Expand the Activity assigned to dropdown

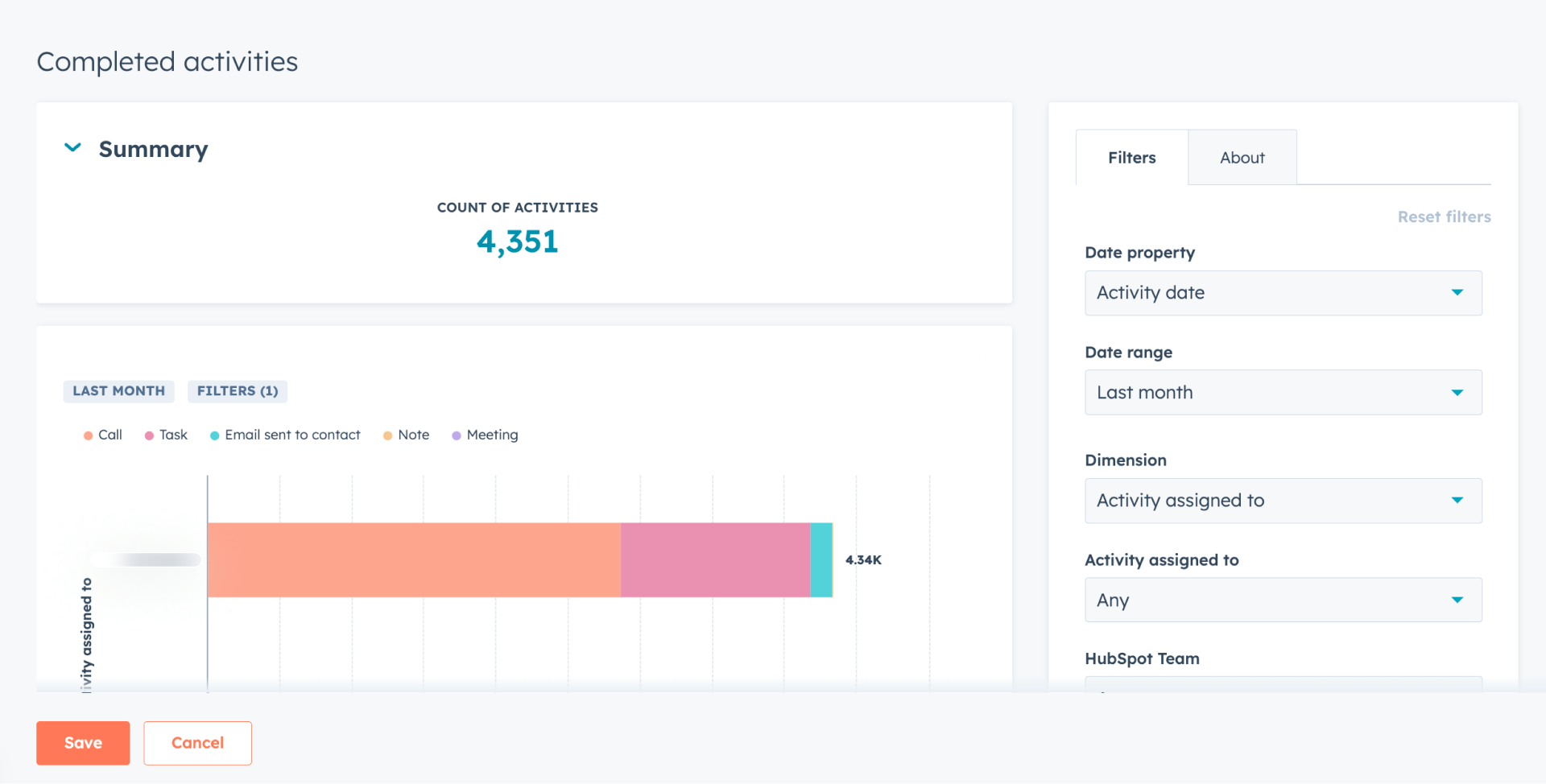(x=1282, y=600)
